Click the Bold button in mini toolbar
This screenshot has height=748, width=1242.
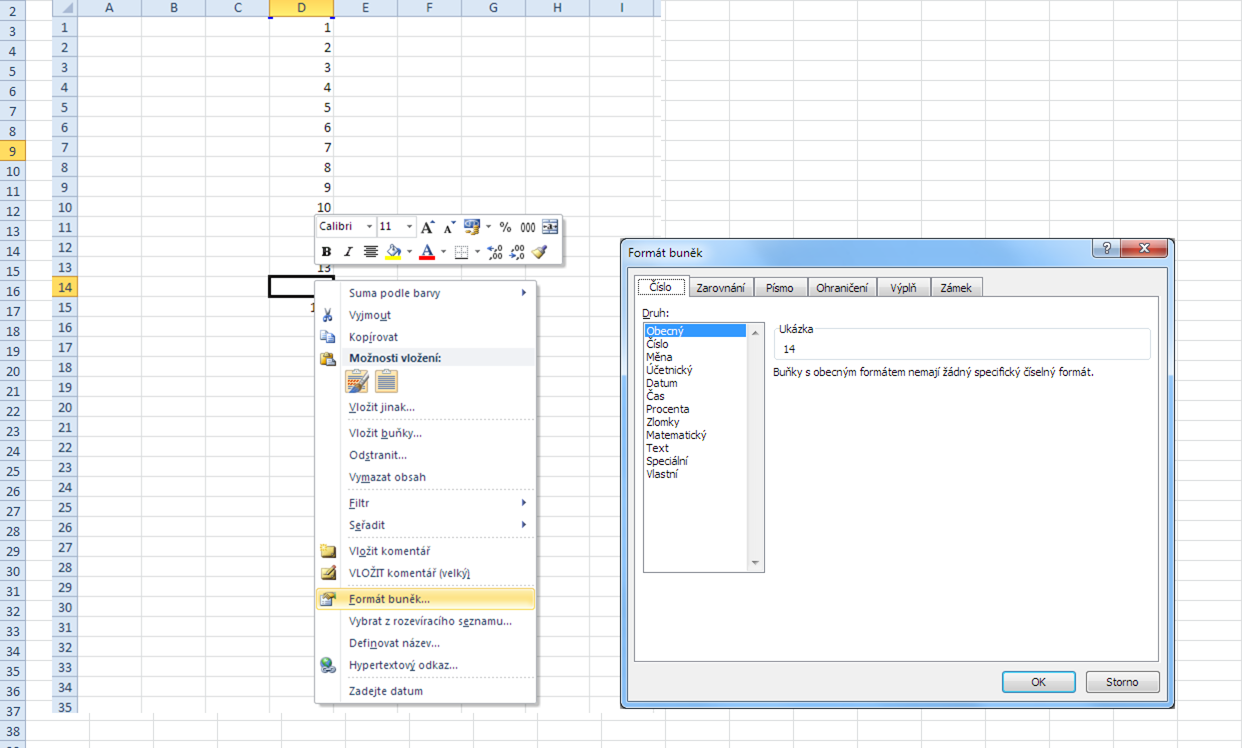coord(326,252)
